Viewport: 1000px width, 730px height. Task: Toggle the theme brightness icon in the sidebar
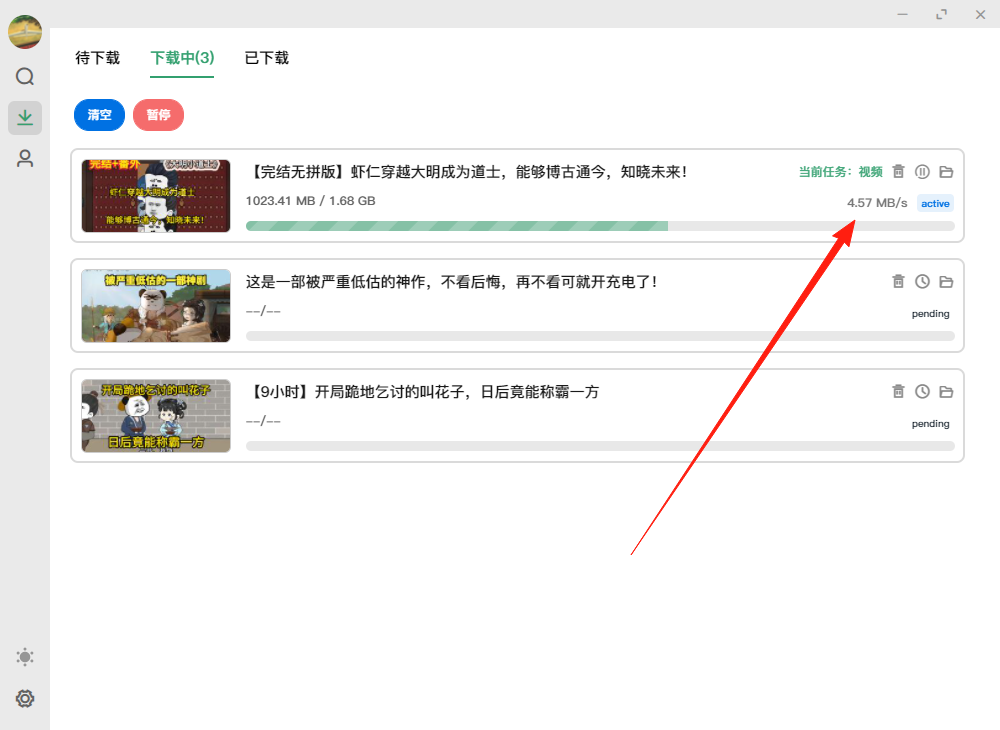(x=25, y=657)
